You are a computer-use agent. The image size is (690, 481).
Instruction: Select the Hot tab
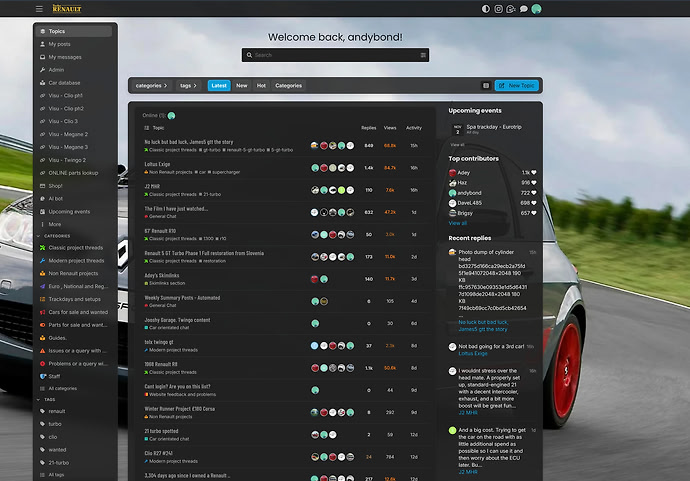[261, 85]
